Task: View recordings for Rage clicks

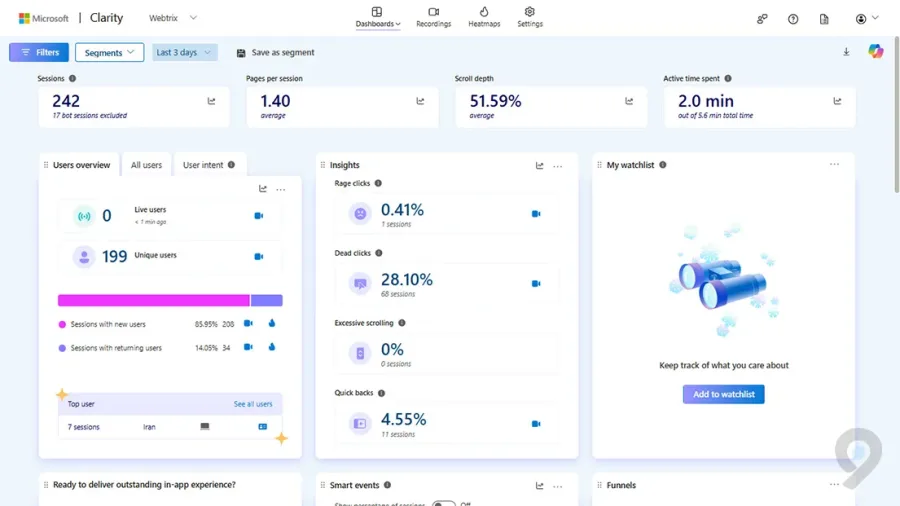Action: pos(536,214)
